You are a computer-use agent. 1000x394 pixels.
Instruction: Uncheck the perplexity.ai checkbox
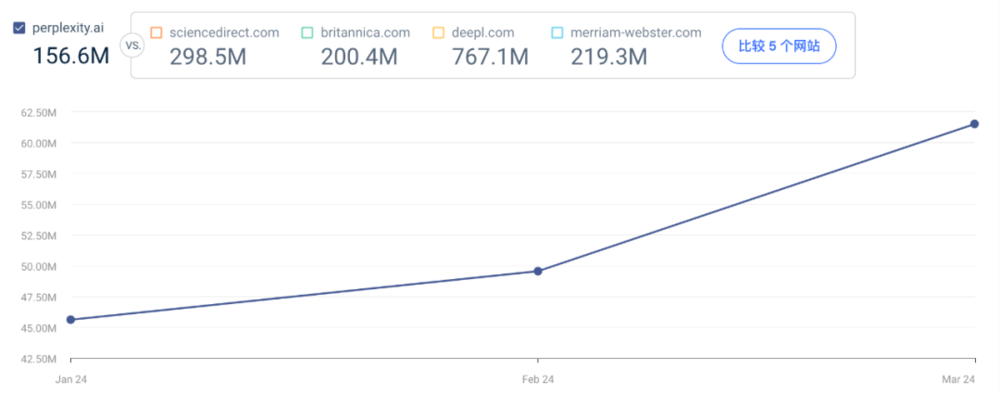pyautogui.click(x=19, y=27)
